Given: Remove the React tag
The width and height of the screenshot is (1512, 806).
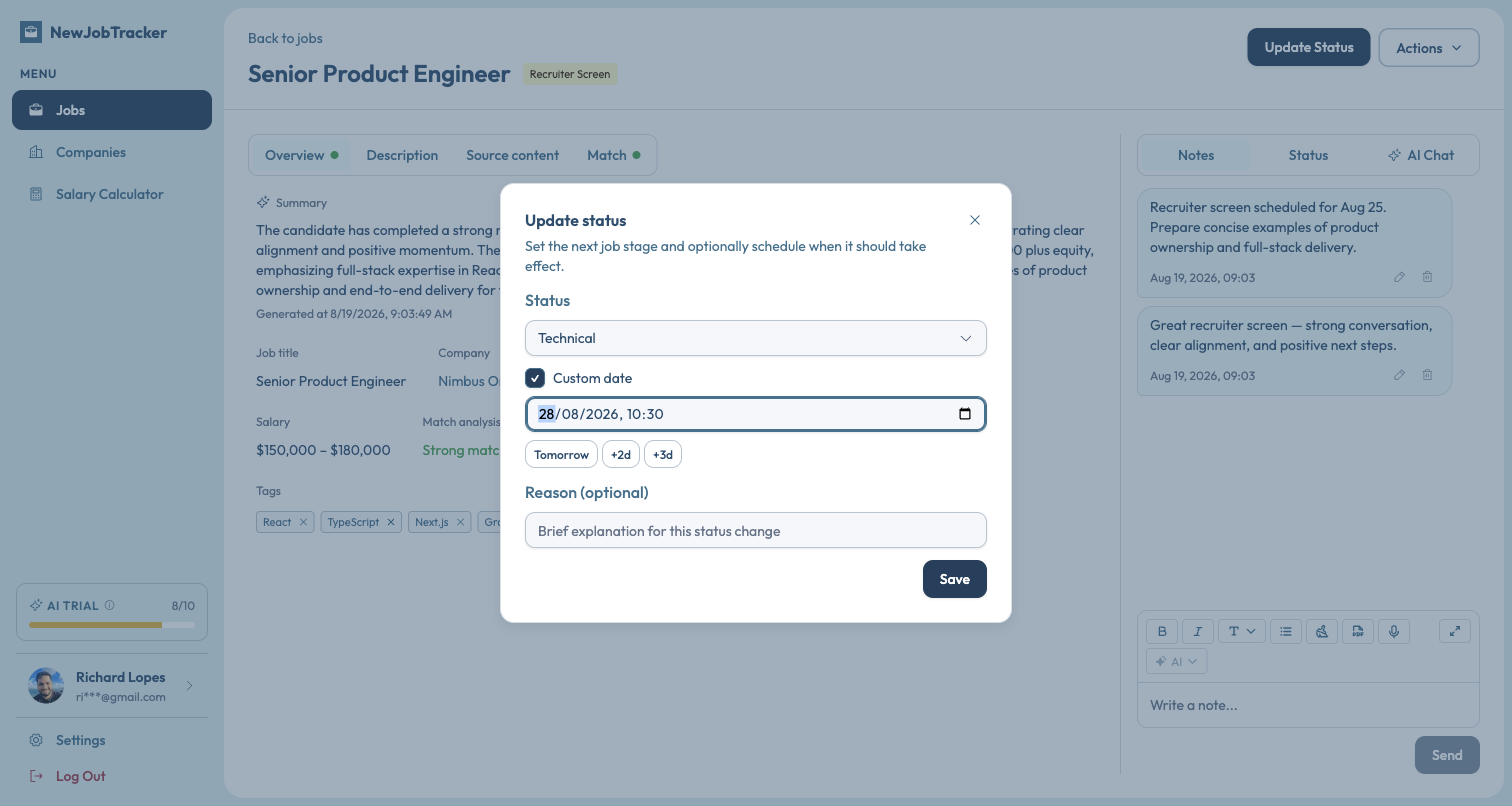Looking at the screenshot, I should click(303, 522).
